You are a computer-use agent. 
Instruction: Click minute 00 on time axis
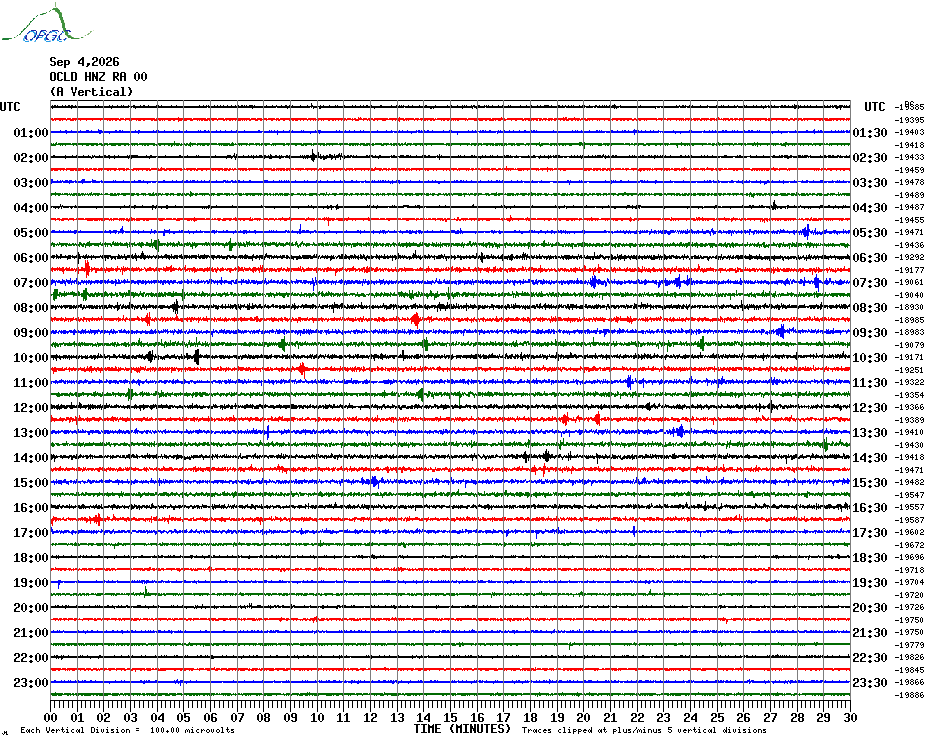click(x=51, y=718)
